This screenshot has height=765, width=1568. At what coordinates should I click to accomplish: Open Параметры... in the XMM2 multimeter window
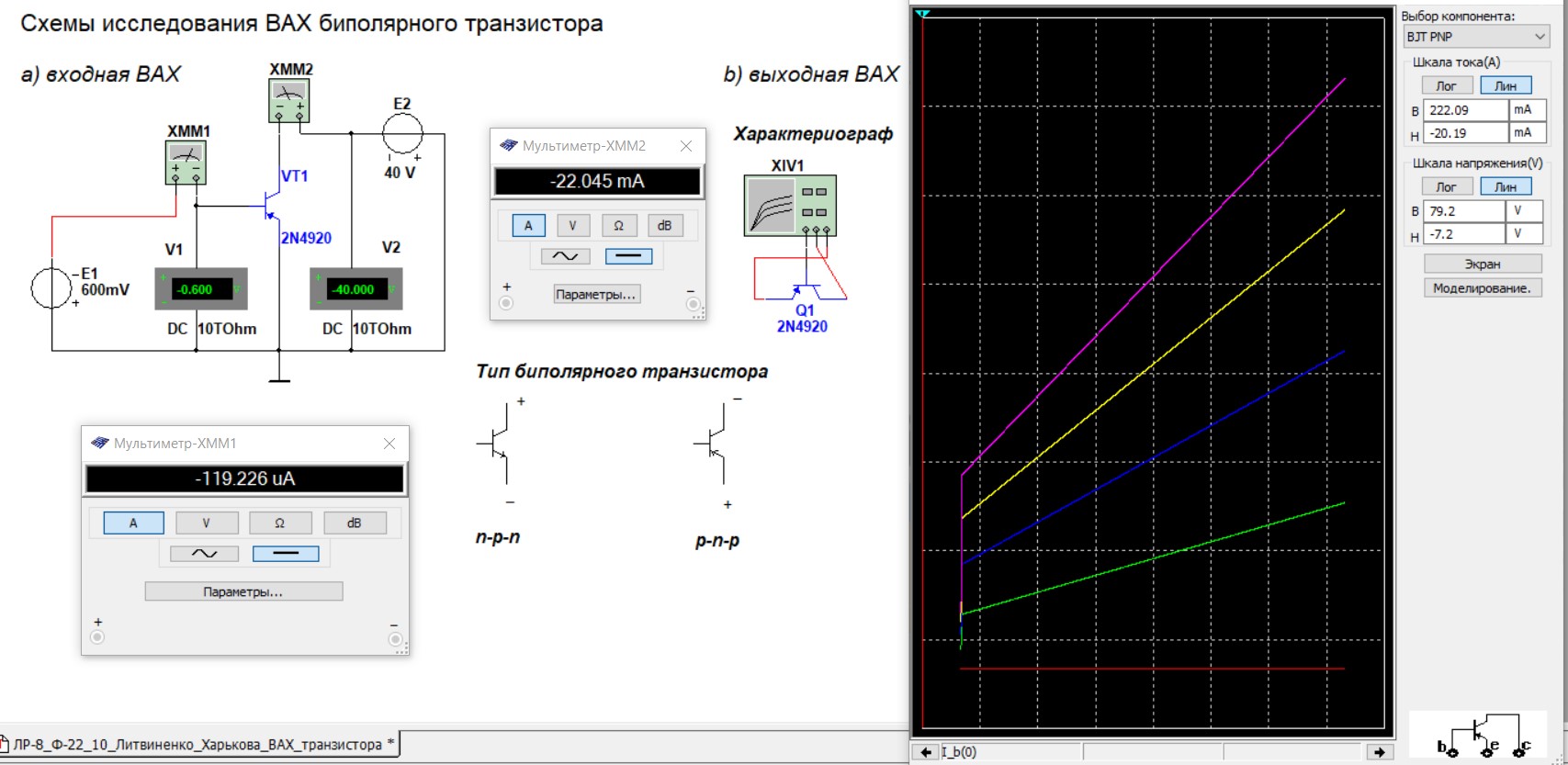click(596, 295)
